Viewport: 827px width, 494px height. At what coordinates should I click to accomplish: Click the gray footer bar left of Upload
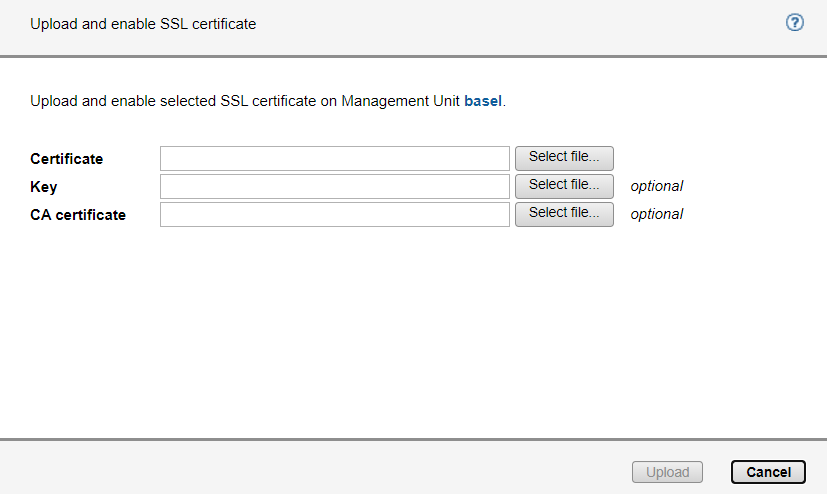(x=300, y=470)
